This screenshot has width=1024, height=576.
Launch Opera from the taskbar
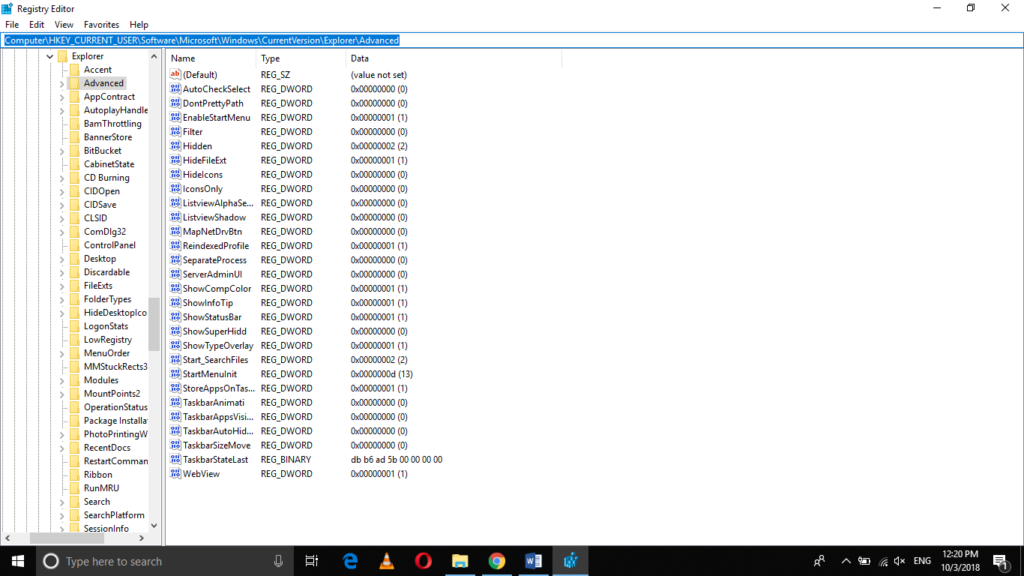click(422, 561)
